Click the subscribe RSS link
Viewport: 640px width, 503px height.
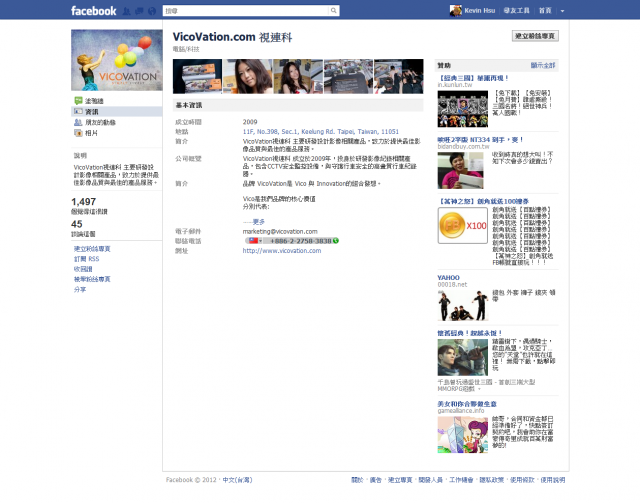point(86,259)
